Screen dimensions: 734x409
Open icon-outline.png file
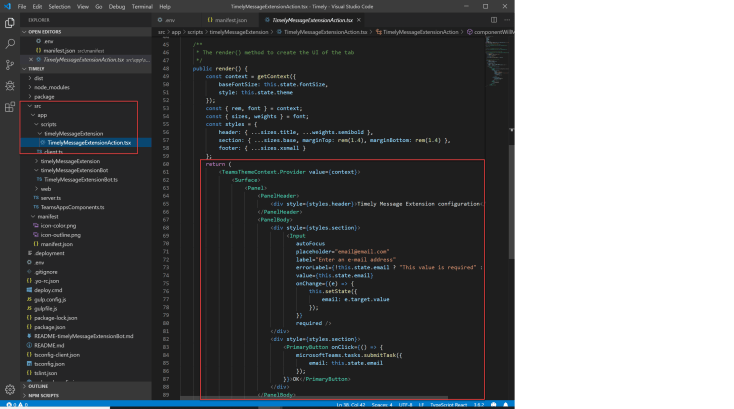[60, 235]
